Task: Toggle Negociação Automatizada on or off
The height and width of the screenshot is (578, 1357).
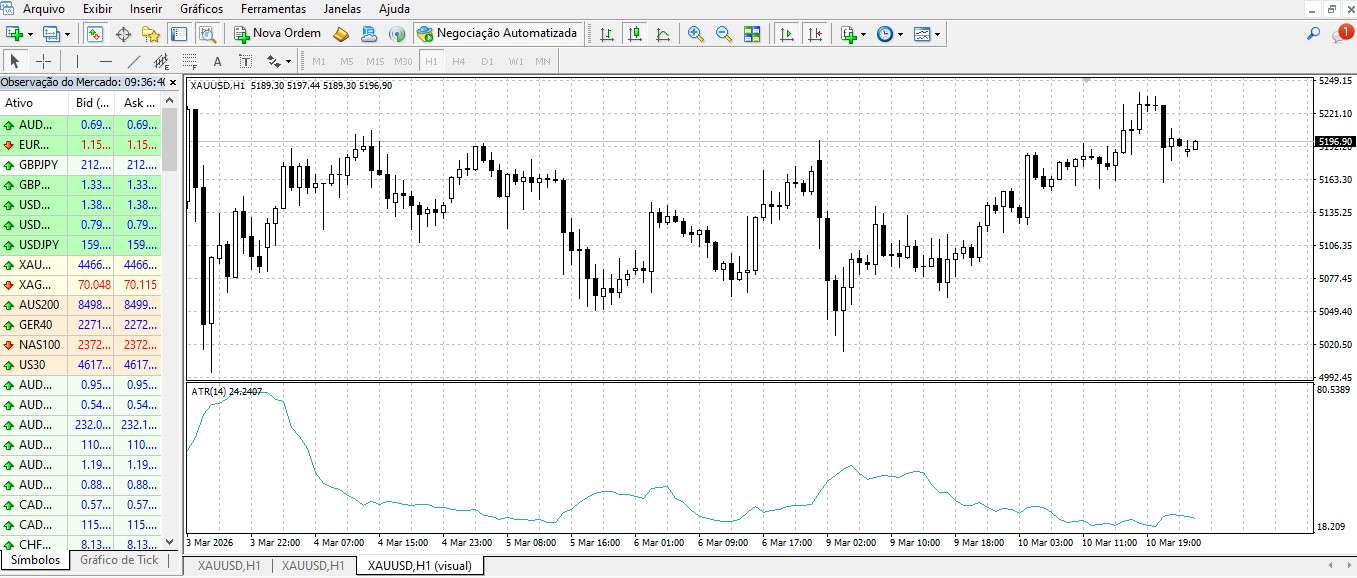Action: pos(497,32)
